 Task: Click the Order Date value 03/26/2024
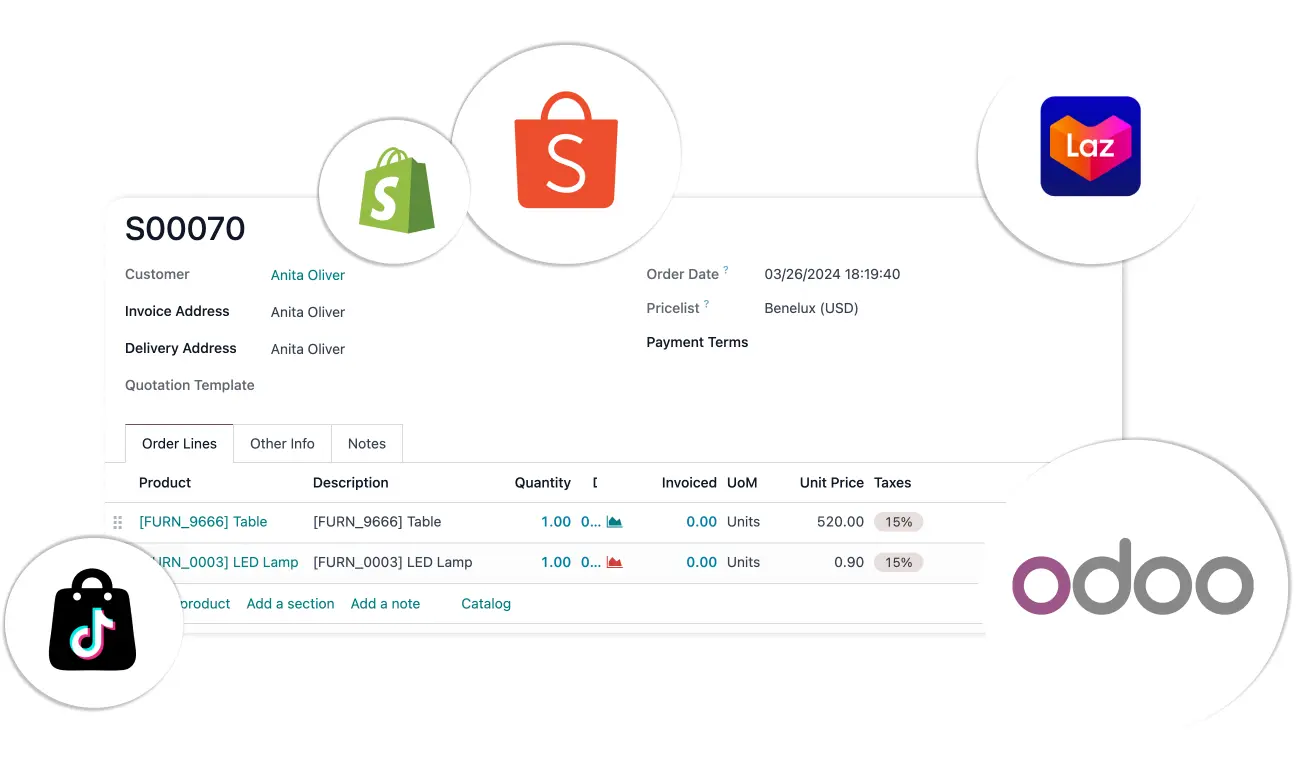click(x=832, y=274)
